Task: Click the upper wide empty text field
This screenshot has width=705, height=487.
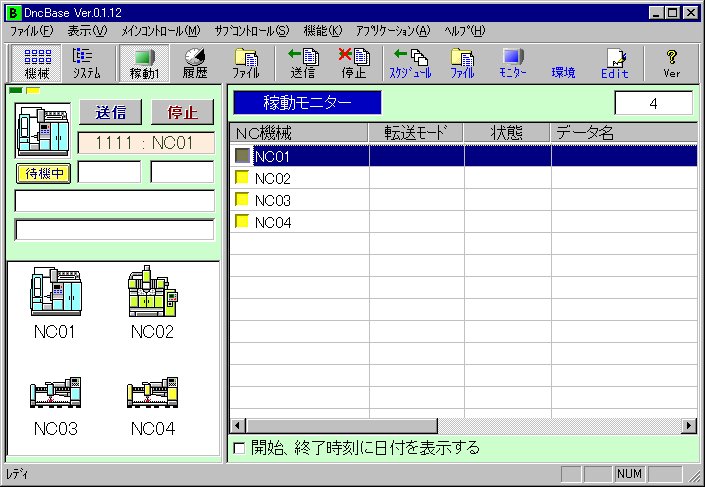Action: click(x=115, y=201)
